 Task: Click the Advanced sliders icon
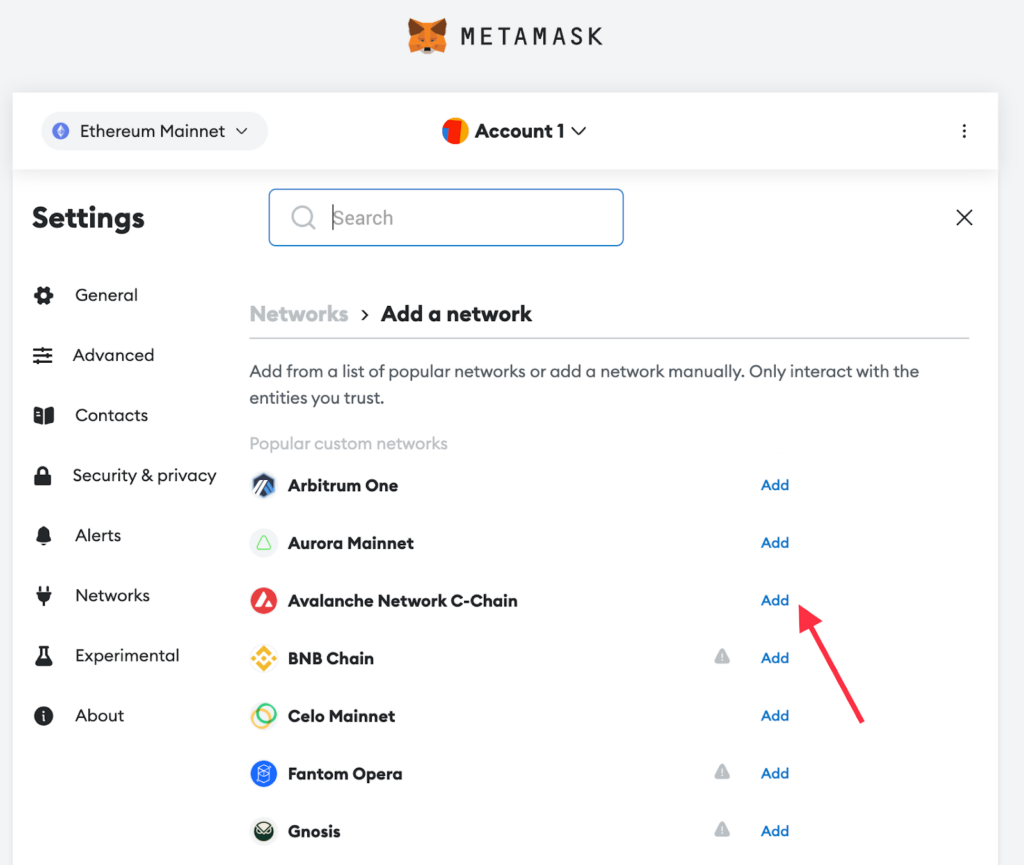pyautogui.click(x=43, y=355)
